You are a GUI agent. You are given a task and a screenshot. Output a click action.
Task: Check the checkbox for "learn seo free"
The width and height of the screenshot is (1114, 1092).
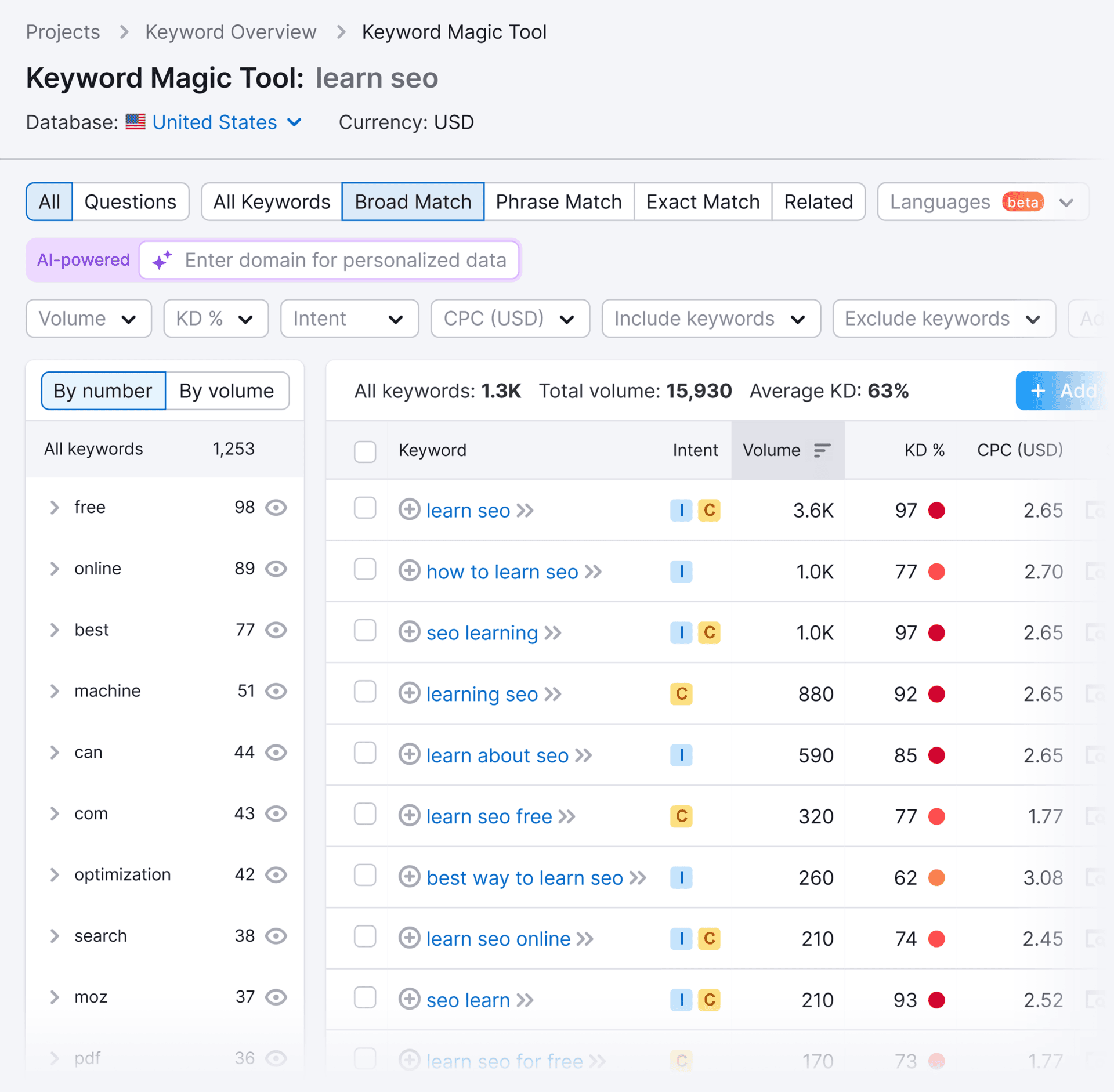[x=365, y=815]
